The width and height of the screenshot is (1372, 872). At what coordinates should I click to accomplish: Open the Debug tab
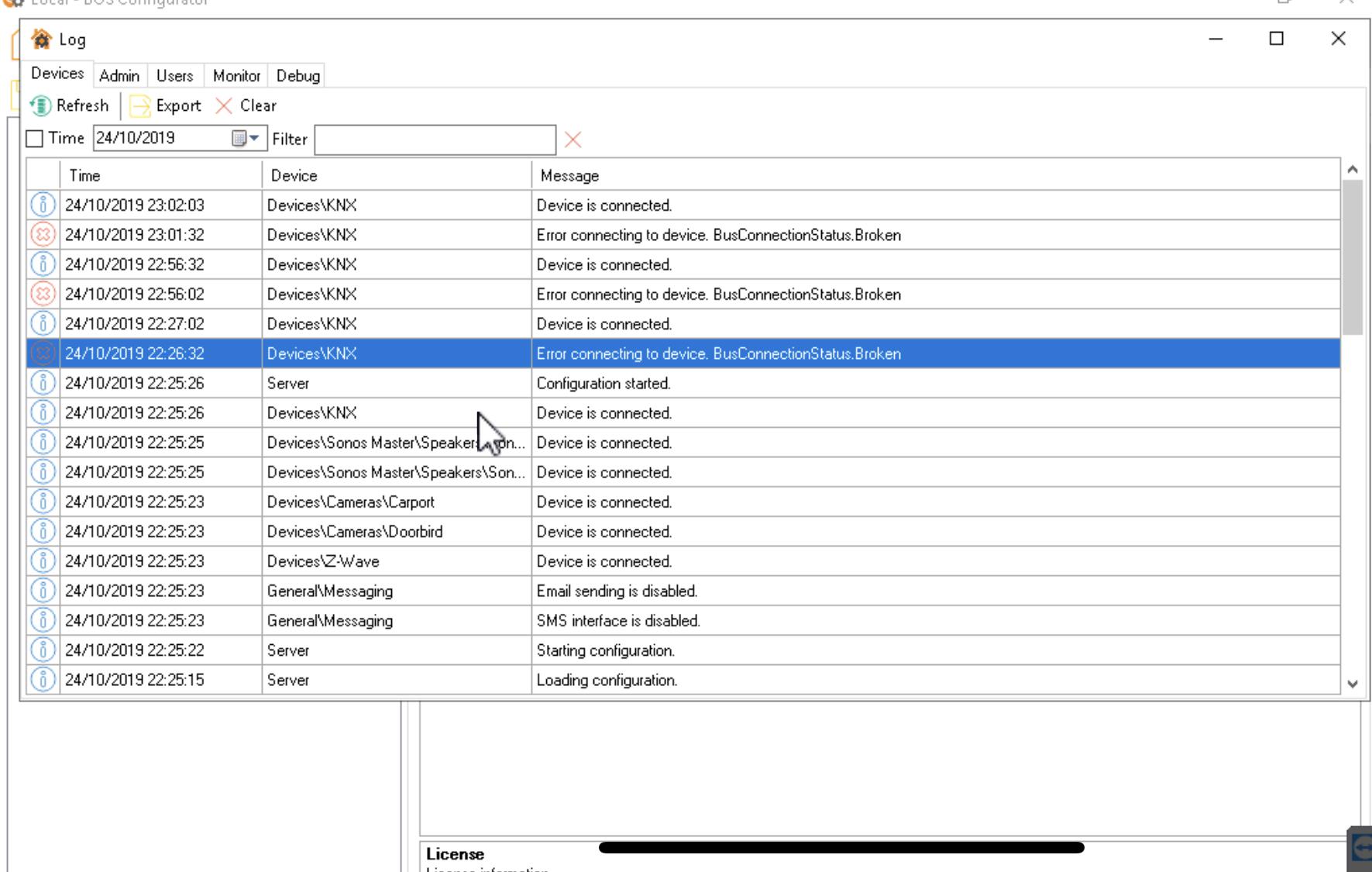[297, 76]
